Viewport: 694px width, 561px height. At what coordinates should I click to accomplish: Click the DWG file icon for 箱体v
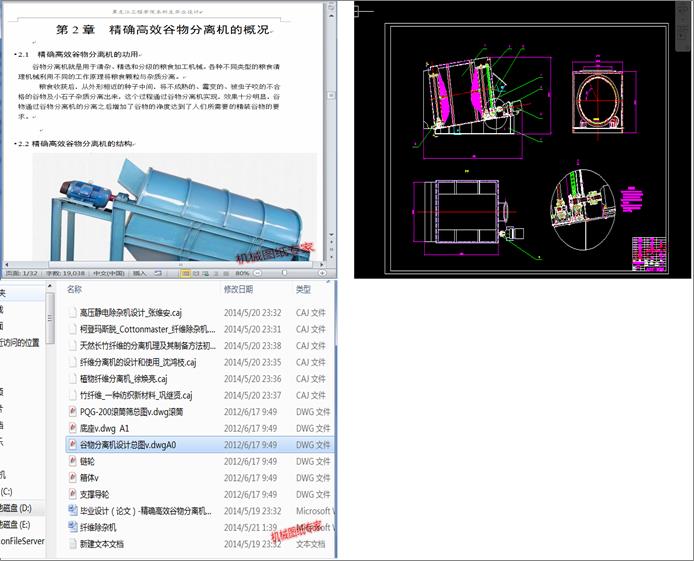click(x=73, y=477)
